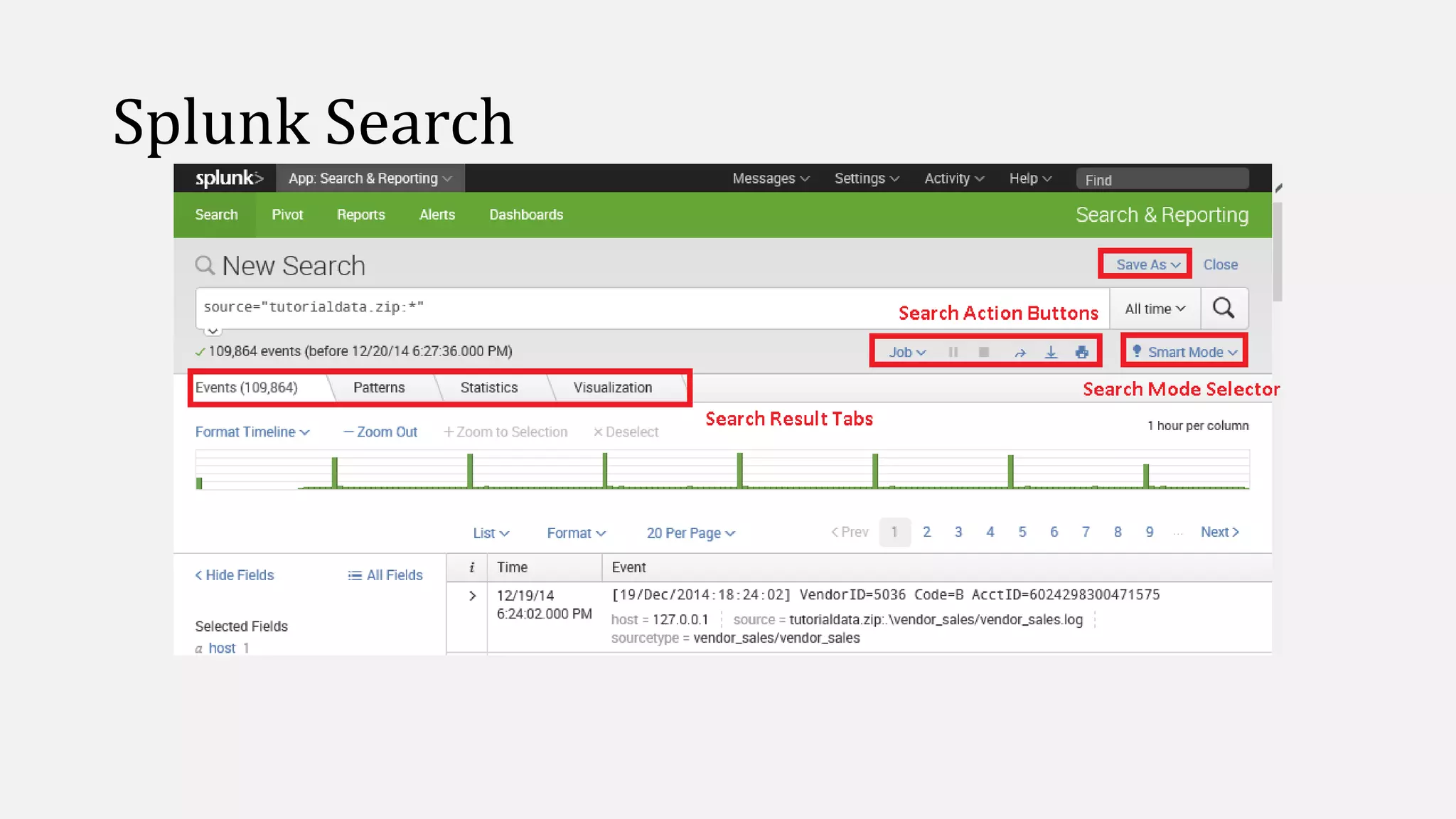This screenshot has height=819, width=1456.
Task: Click current page 1 button
Action: [x=894, y=532]
